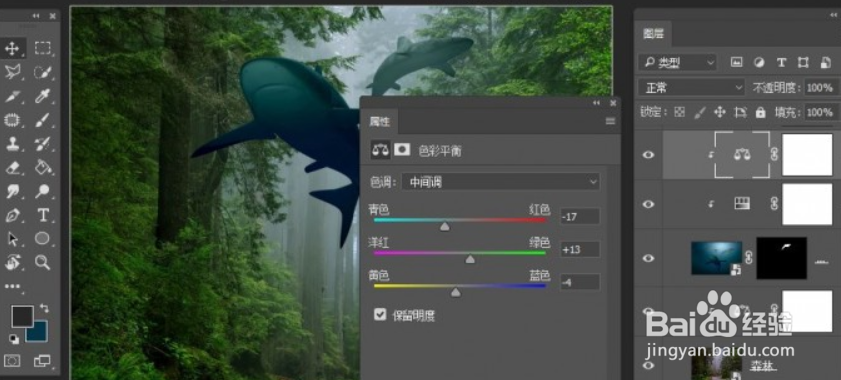Select the Clone Stamp tool
Image resolution: width=841 pixels, height=380 pixels.
point(12,143)
